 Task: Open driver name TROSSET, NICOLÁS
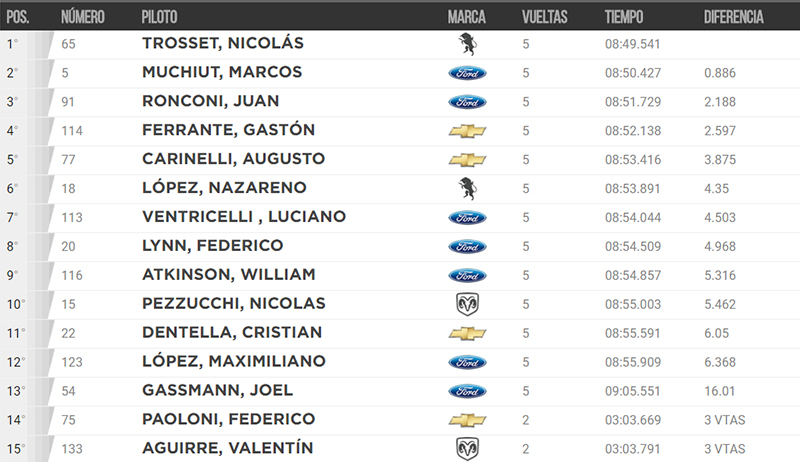tap(222, 43)
